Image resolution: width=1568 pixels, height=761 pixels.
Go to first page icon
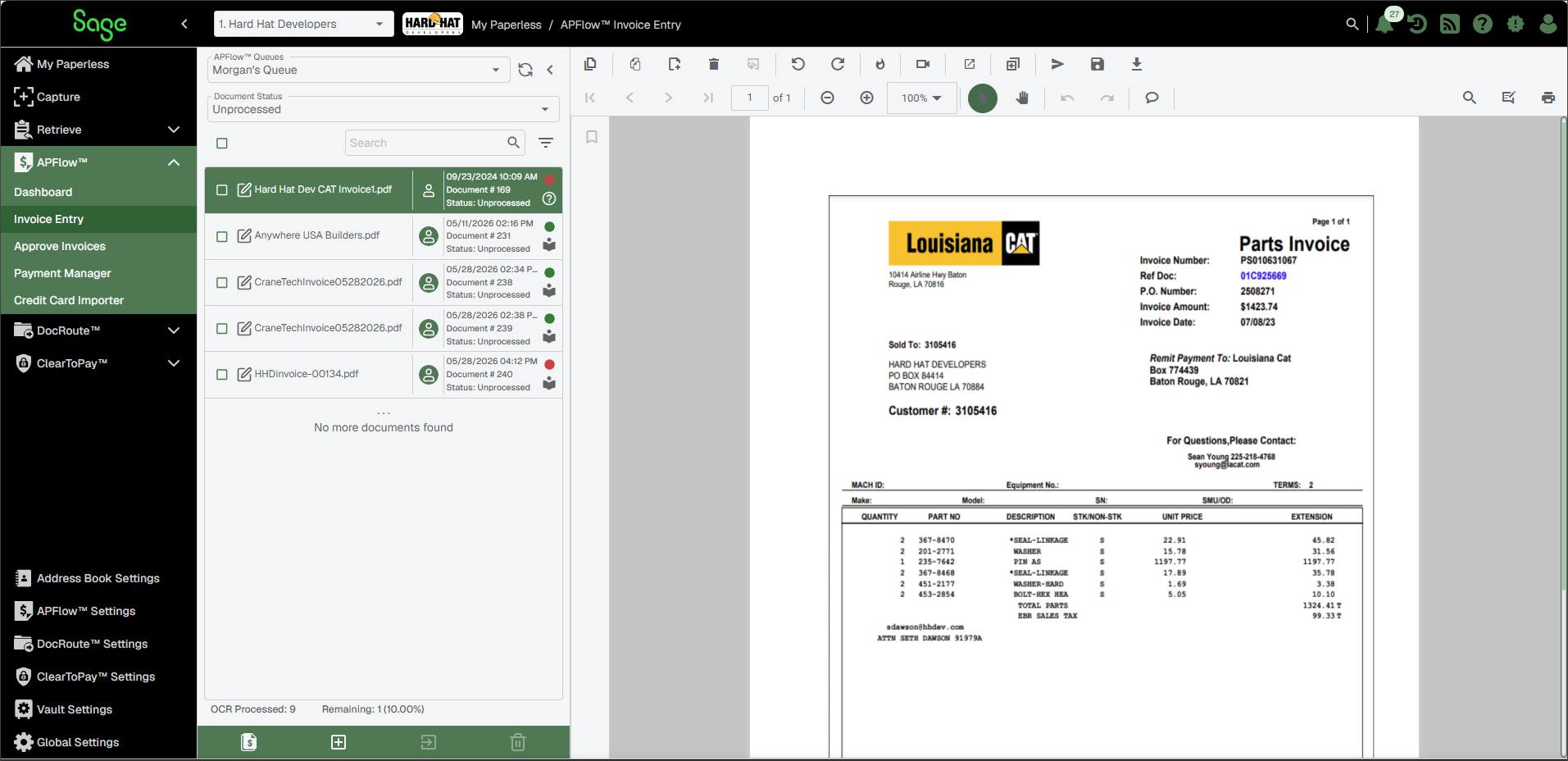click(x=590, y=98)
